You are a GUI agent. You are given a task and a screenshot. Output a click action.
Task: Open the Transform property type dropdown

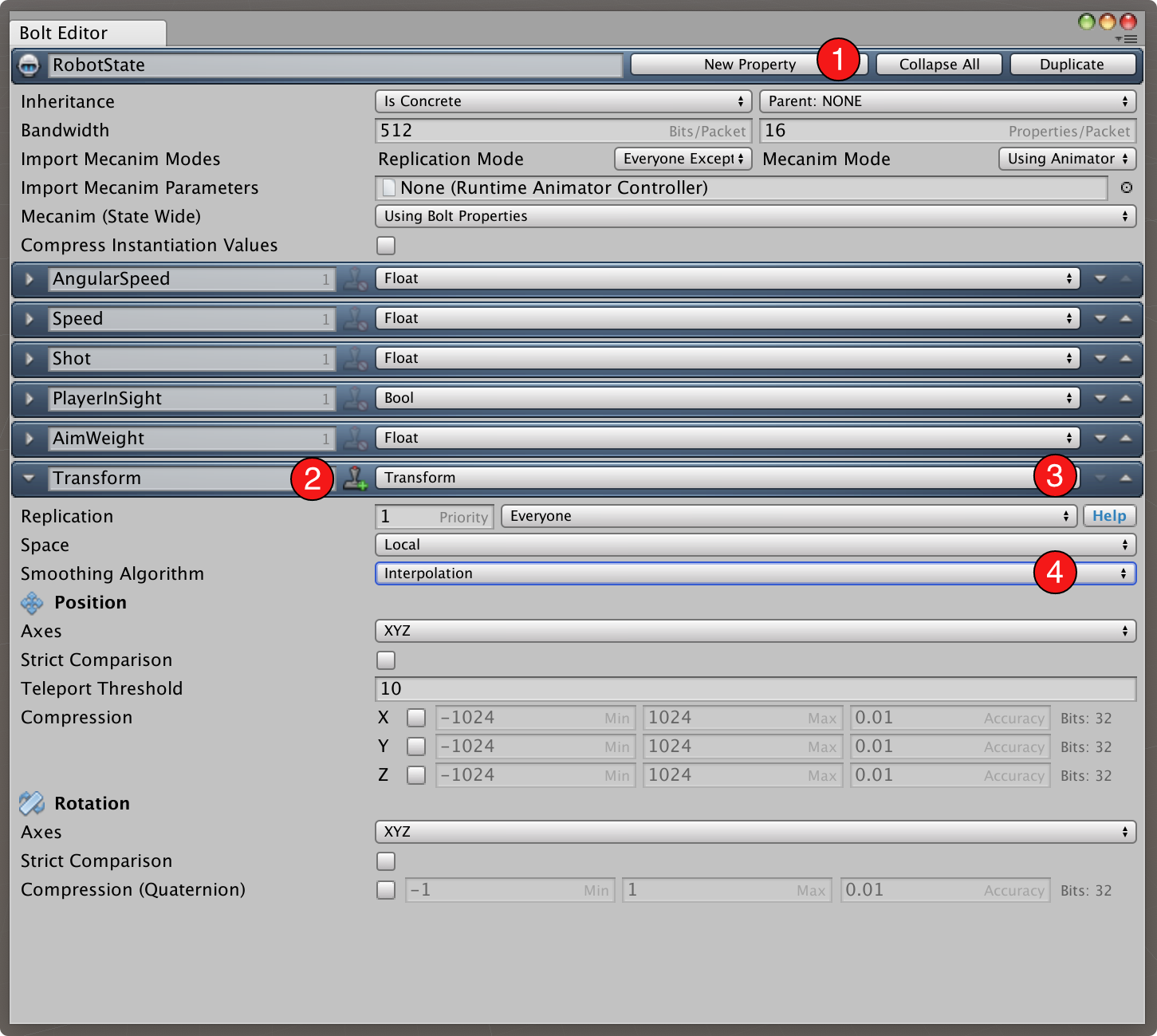(x=728, y=478)
